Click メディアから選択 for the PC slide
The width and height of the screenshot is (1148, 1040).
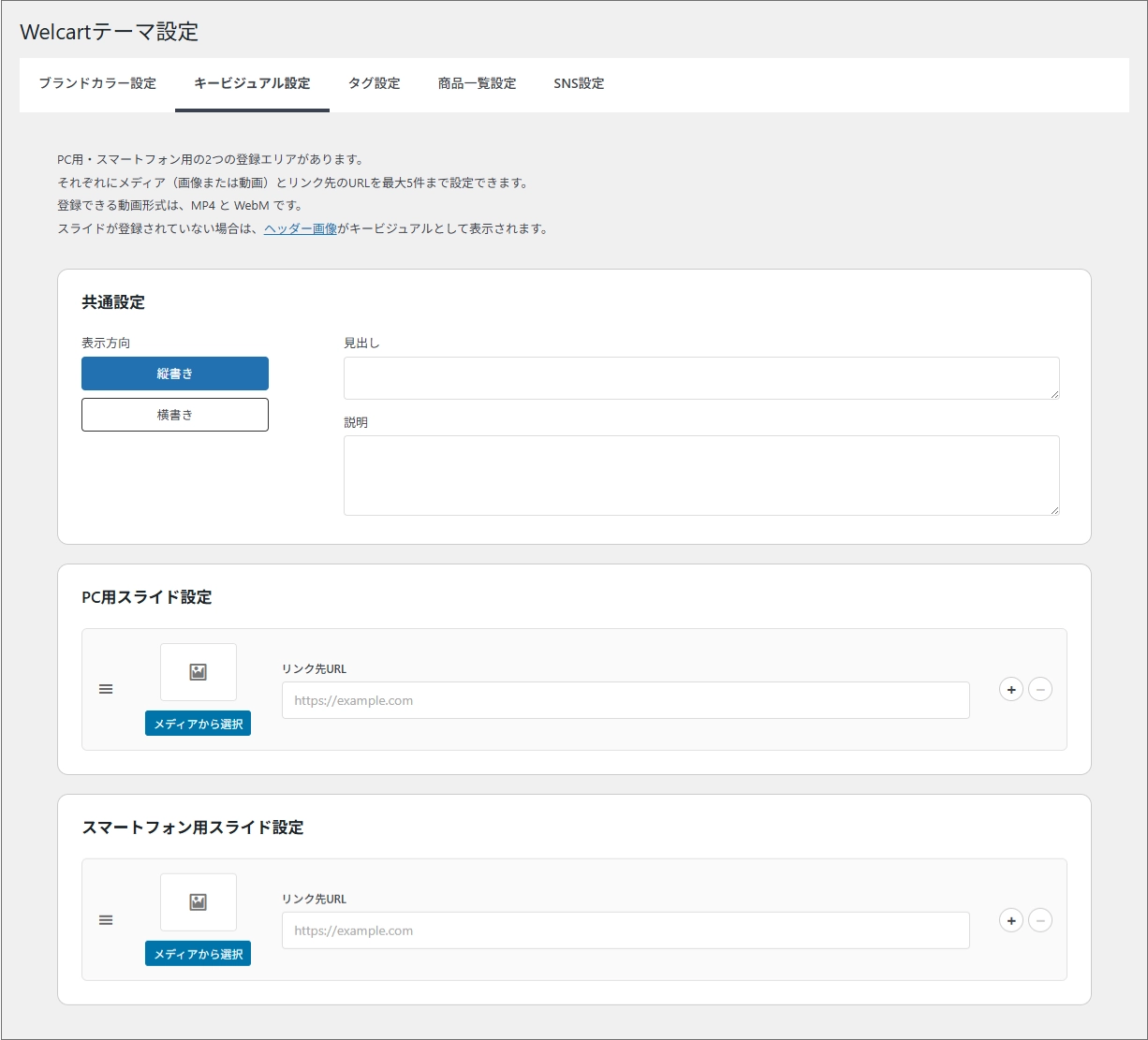click(x=198, y=723)
